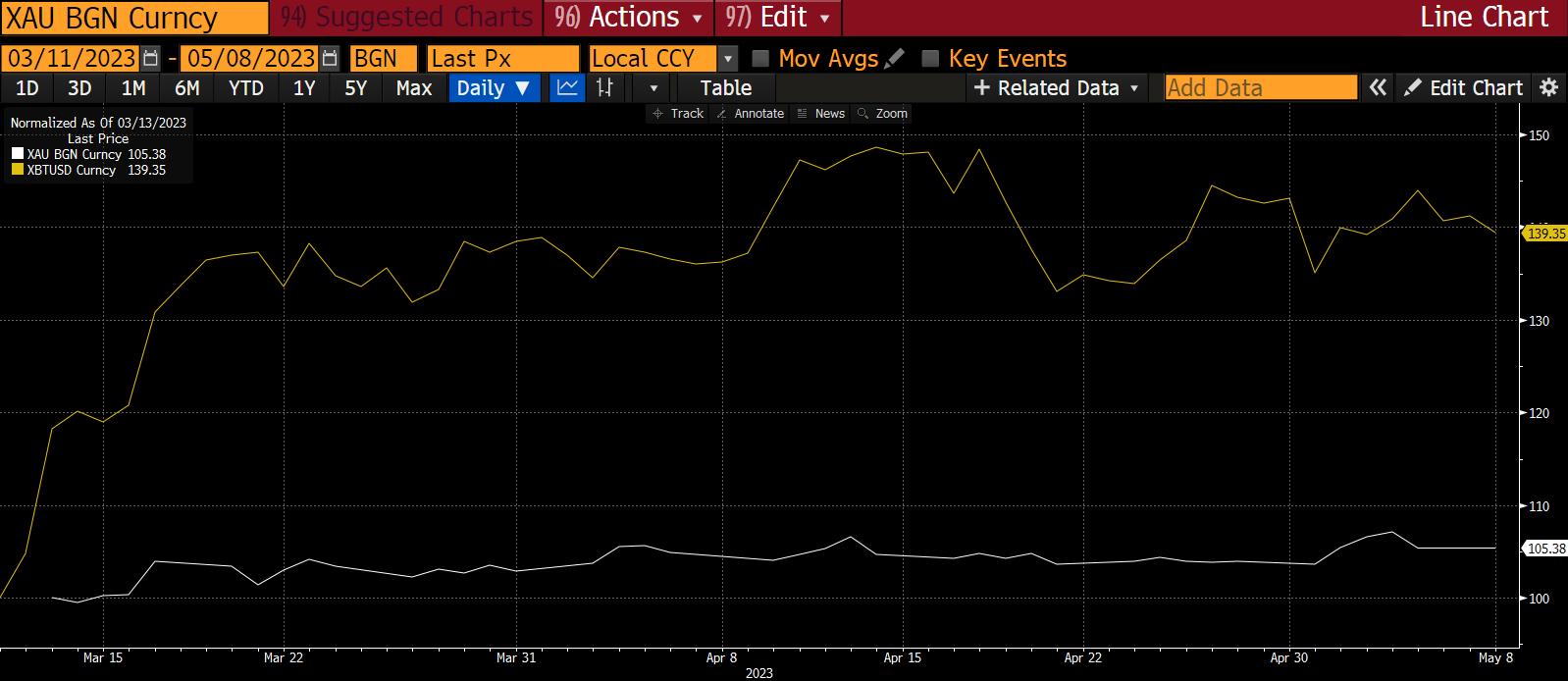Switch to the Table view
This screenshot has height=681, width=1568.
(x=725, y=88)
